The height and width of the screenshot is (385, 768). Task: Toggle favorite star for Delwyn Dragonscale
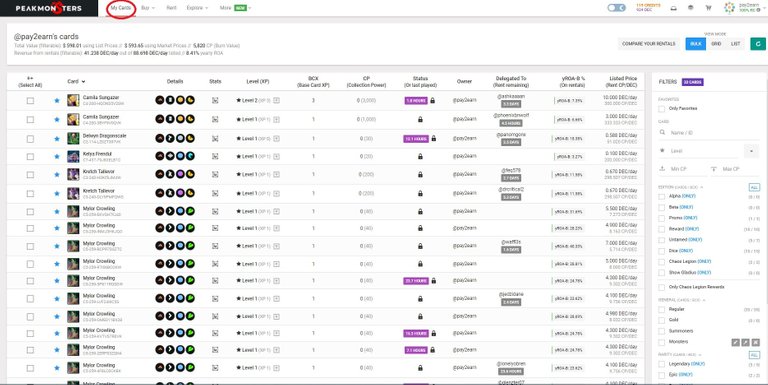point(57,139)
